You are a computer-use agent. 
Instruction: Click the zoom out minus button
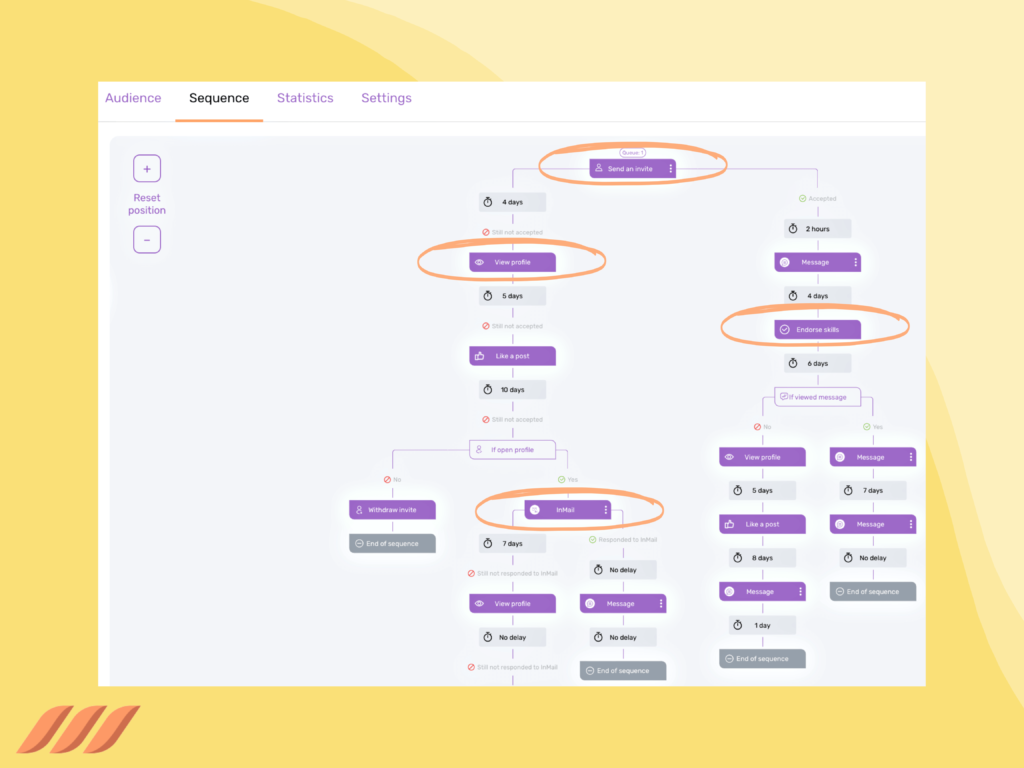coord(147,240)
